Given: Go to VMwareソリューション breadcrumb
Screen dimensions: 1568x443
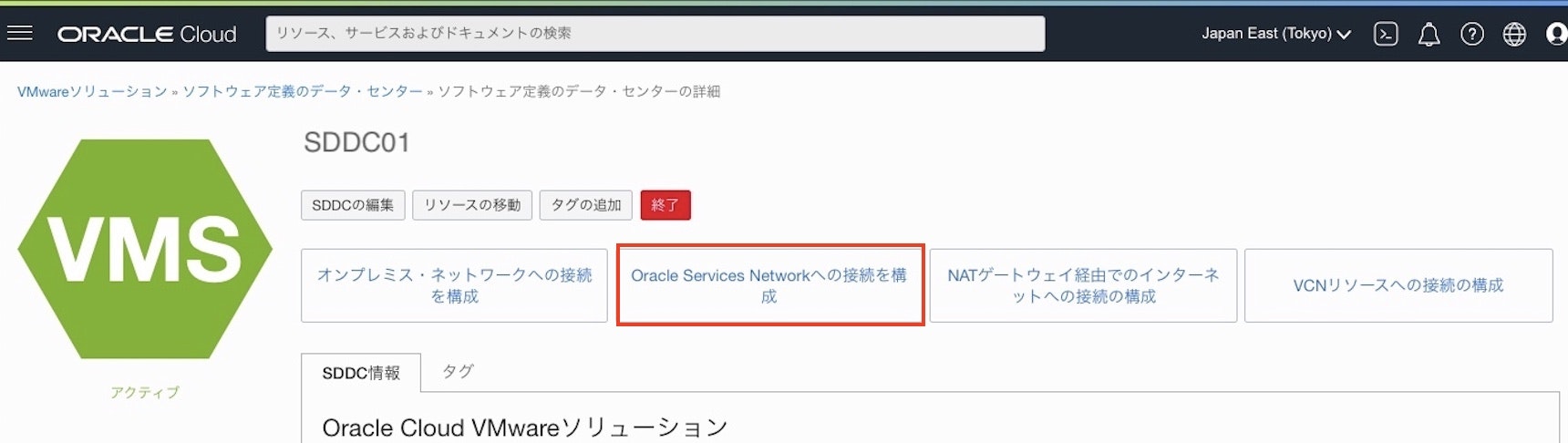Looking at the screenshot, I should (92, 91).
